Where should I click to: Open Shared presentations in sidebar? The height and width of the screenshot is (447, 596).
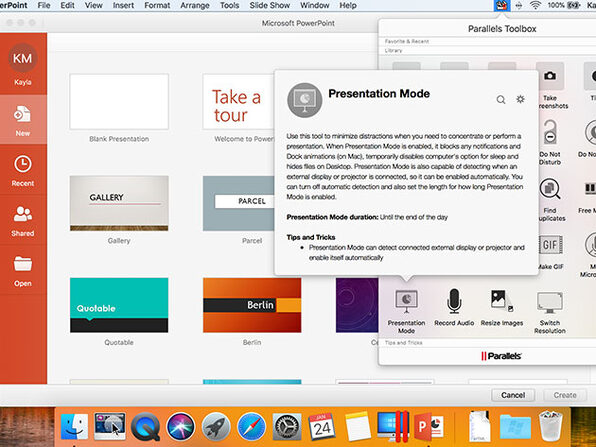[23, 220]
